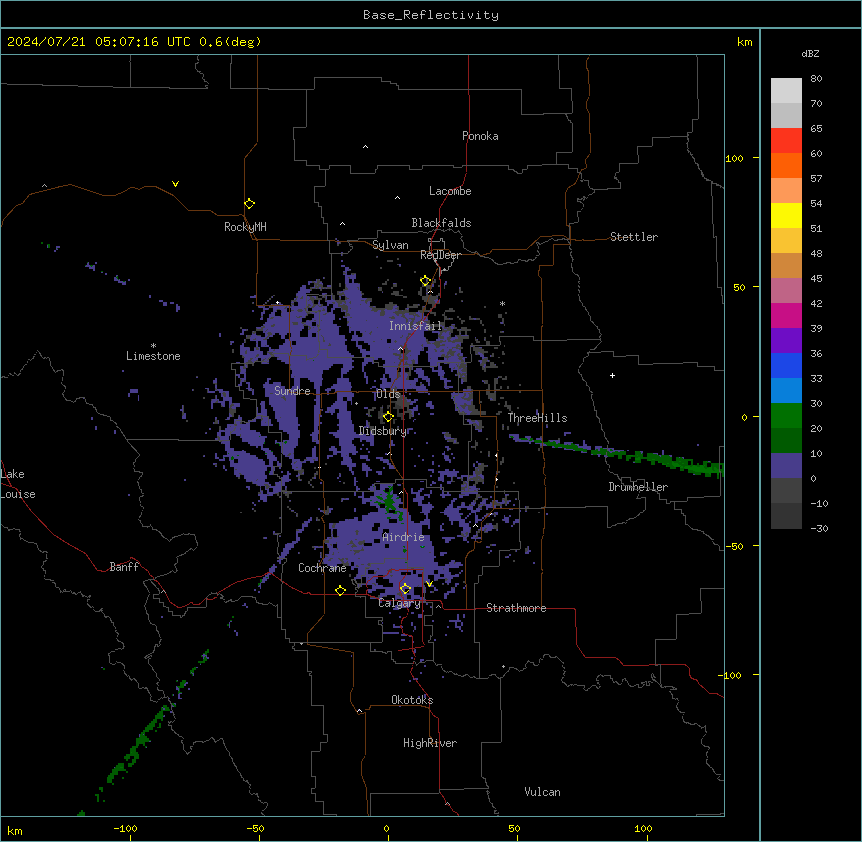Viewport: 862px width, 842px height.
Task: Click the purple 10 dBZ legend swatch
Action: [786, 466]
